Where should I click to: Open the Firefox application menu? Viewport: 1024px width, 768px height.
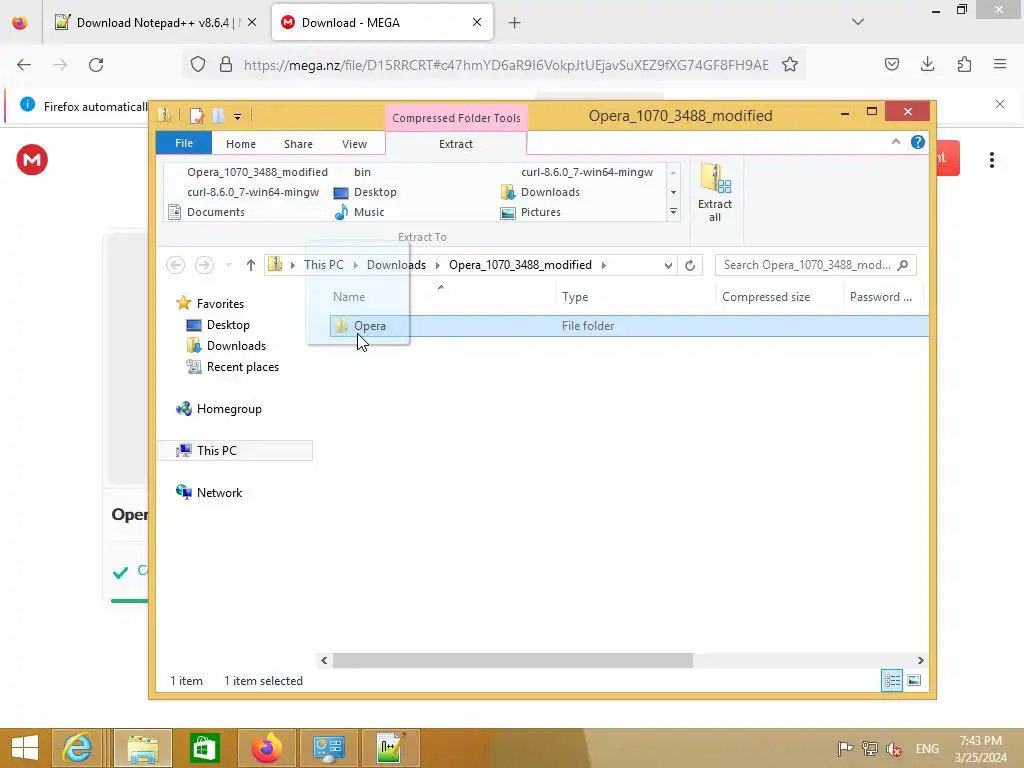pyautogui.click(x=999, y=64)
